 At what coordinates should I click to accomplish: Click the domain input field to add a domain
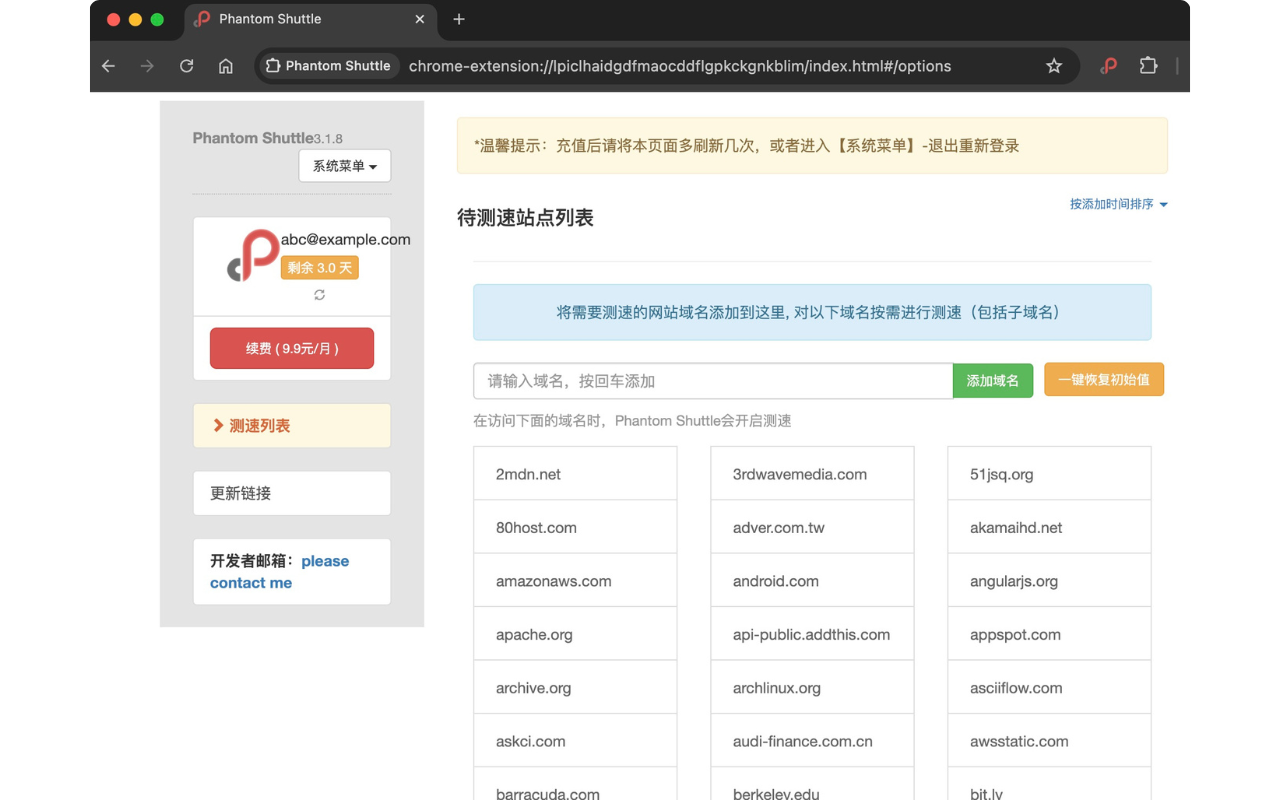[712, 380]
